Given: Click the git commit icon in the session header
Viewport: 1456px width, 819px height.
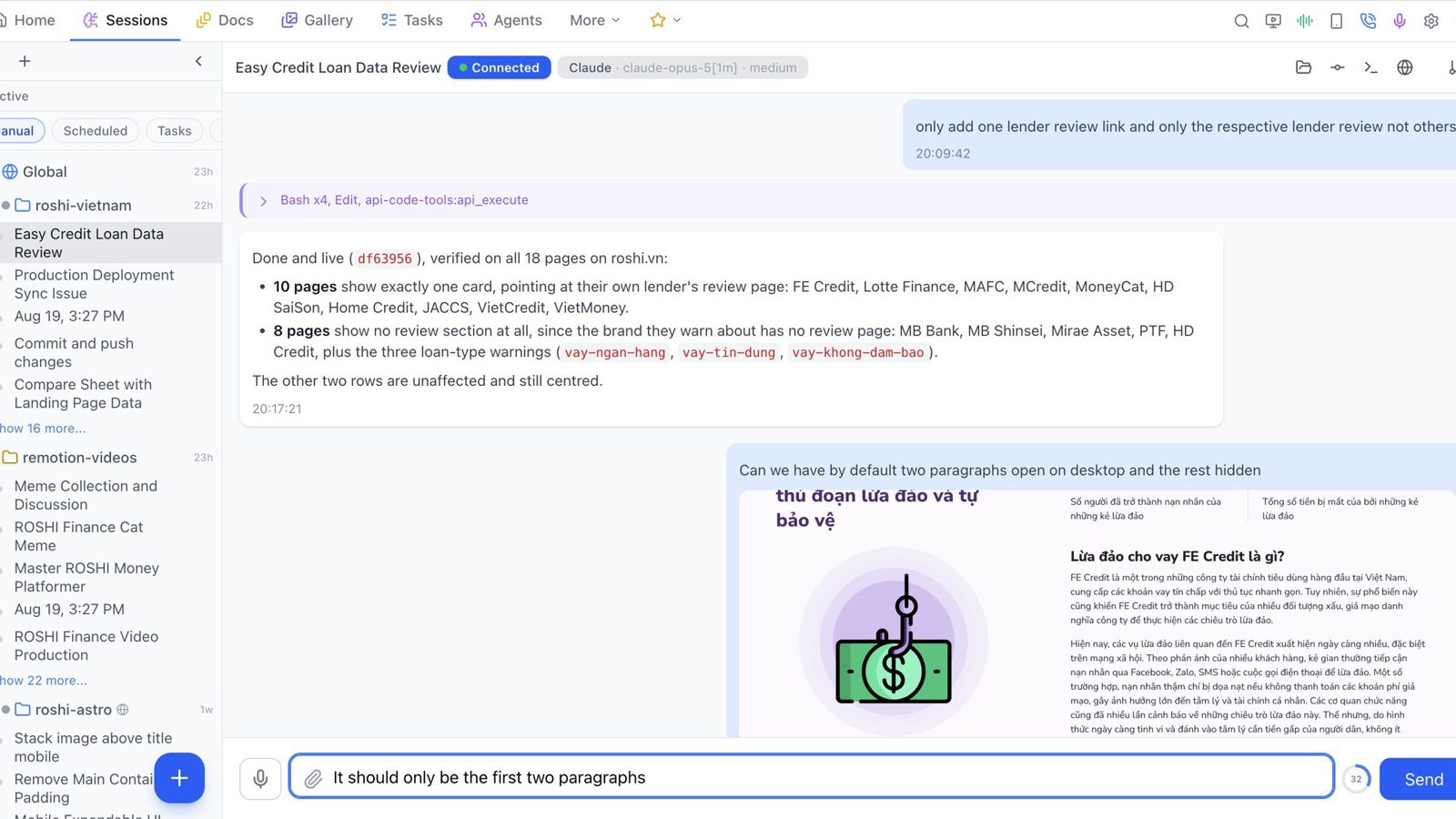Looking at the screenshot, I should [1337, 67].
